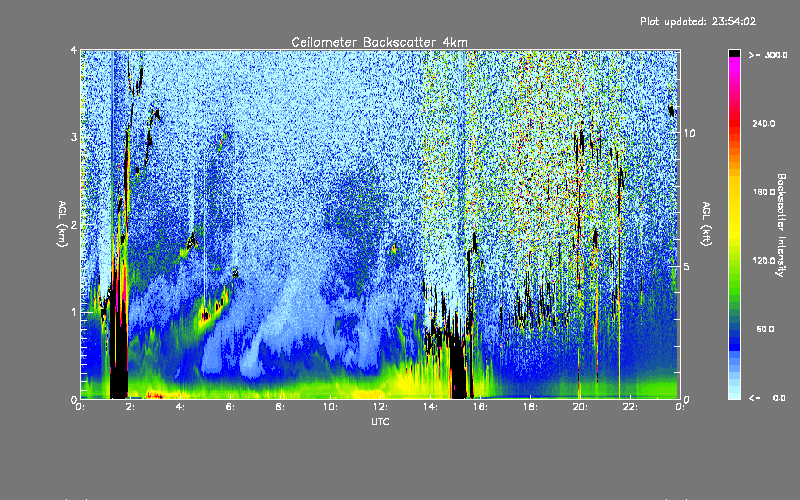Click the "240.0" colorbar label

pos(764,123)
